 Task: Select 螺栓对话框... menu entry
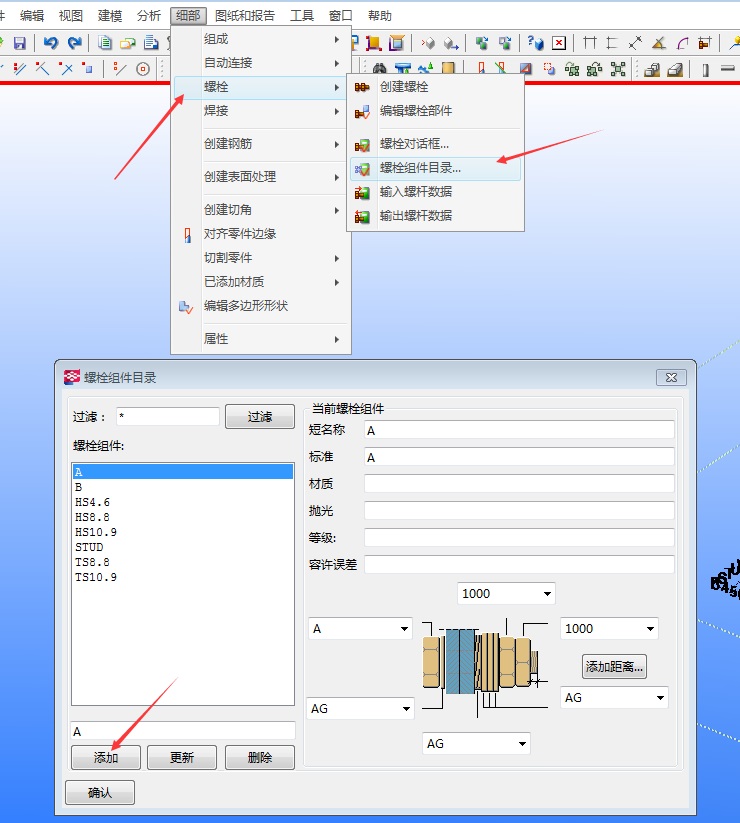pos(435,144)
